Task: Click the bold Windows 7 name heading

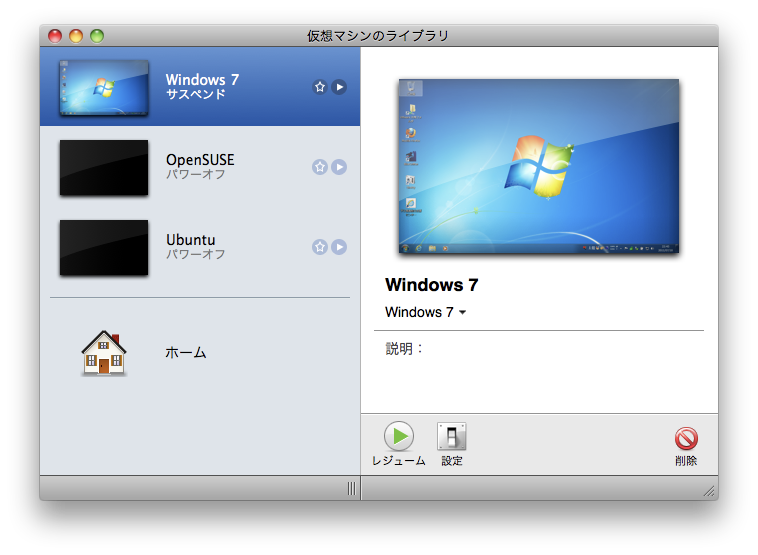Action: (432, 285)
